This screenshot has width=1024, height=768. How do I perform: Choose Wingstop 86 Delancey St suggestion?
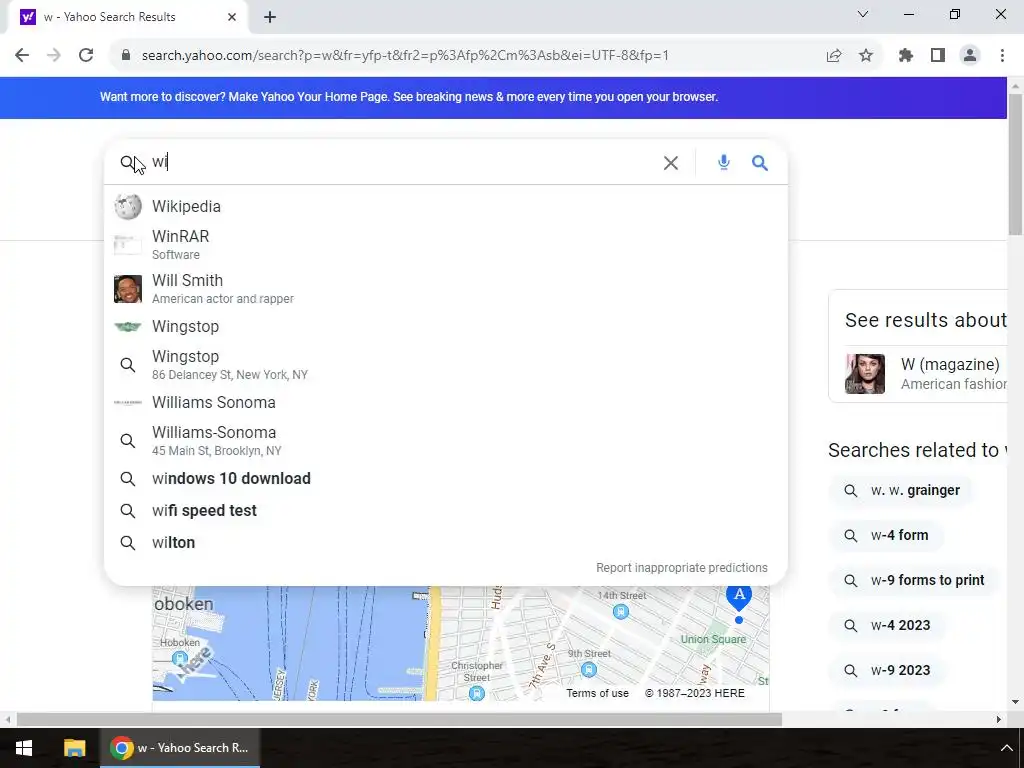pos(446,365)
